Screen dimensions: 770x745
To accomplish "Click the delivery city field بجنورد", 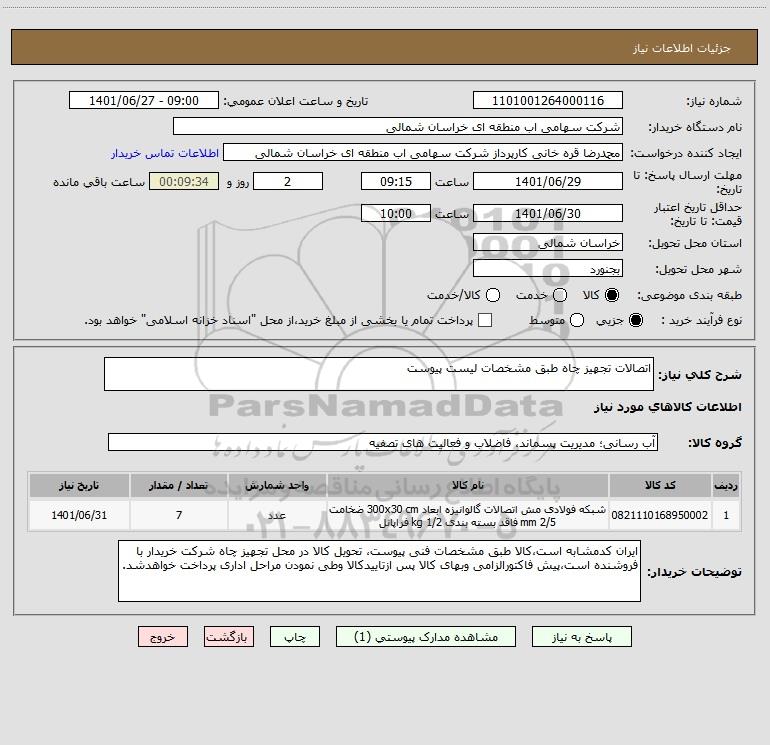I will tap(548, 269).
